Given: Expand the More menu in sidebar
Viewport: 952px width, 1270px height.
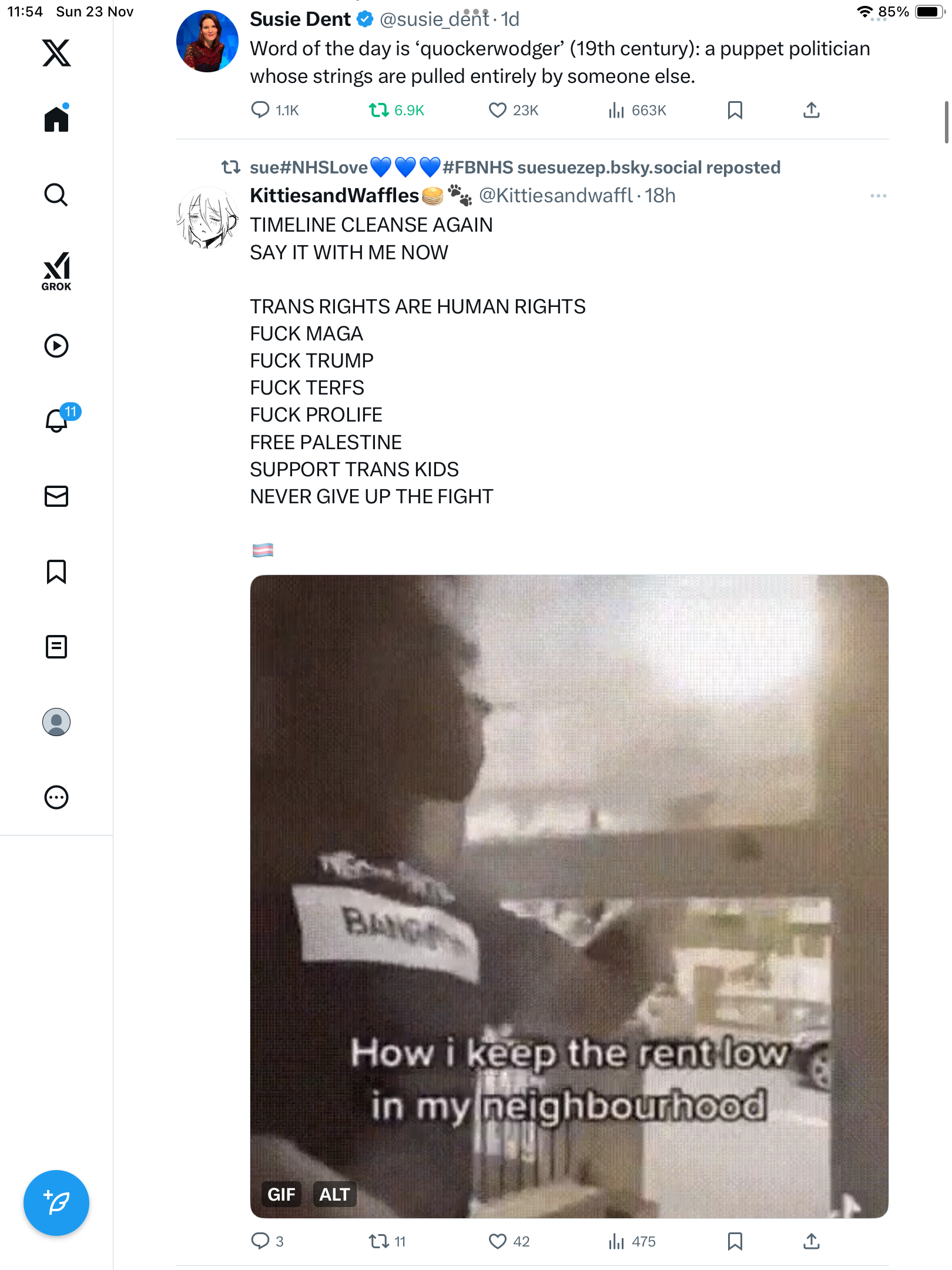Looking at the screenshot, I should [x=56, y=797].
